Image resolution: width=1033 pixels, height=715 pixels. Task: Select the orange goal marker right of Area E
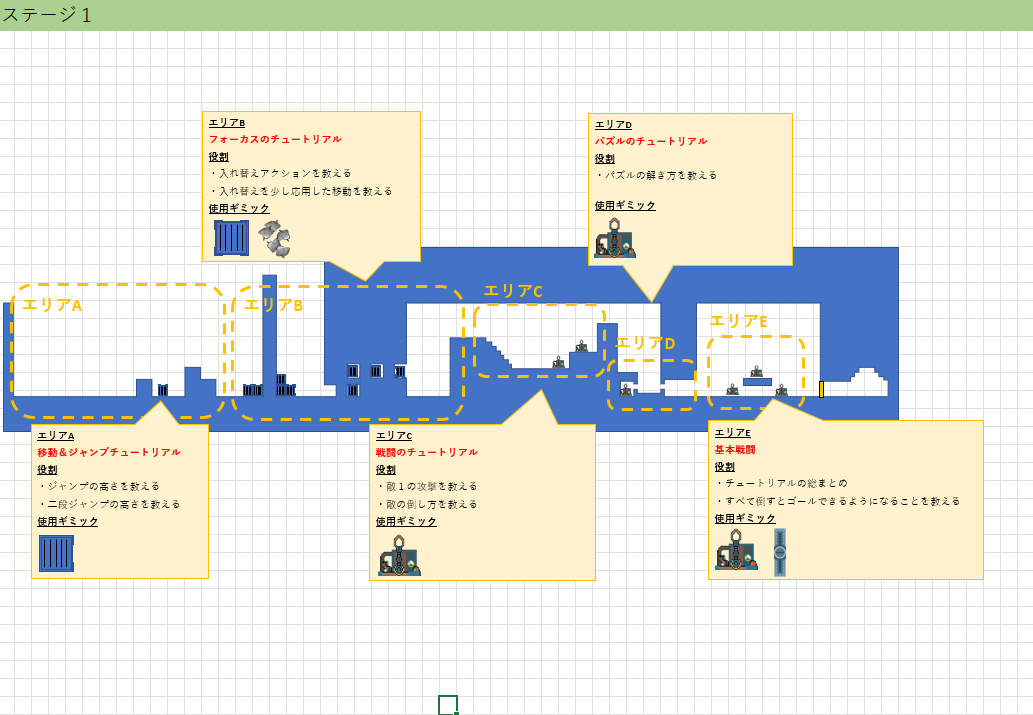click(821, 389)
